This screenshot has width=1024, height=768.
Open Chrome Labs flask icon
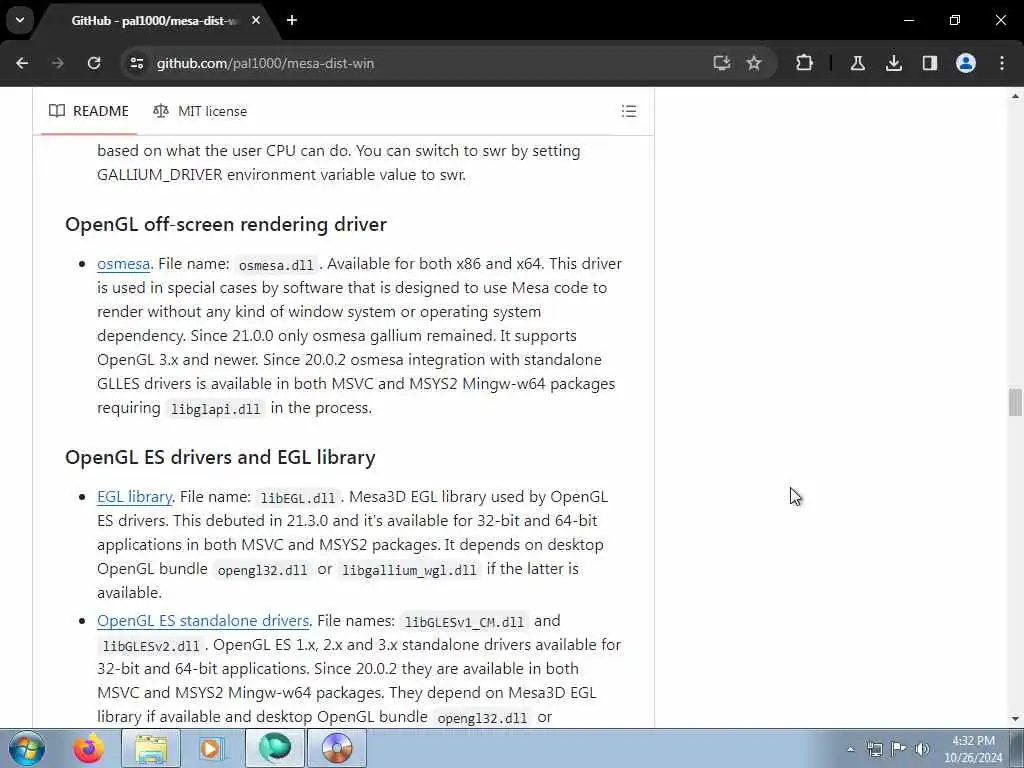coord(857,63)
